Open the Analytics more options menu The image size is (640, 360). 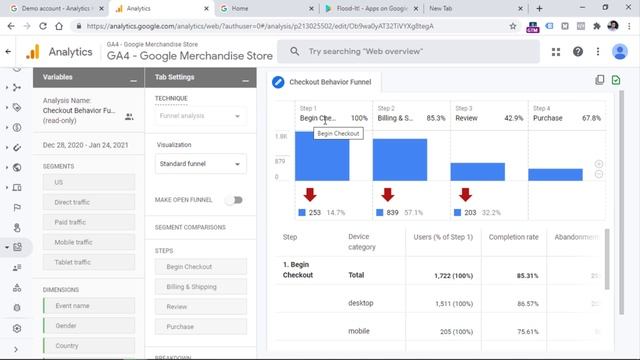pyautogui.click(x=598, y=52)
